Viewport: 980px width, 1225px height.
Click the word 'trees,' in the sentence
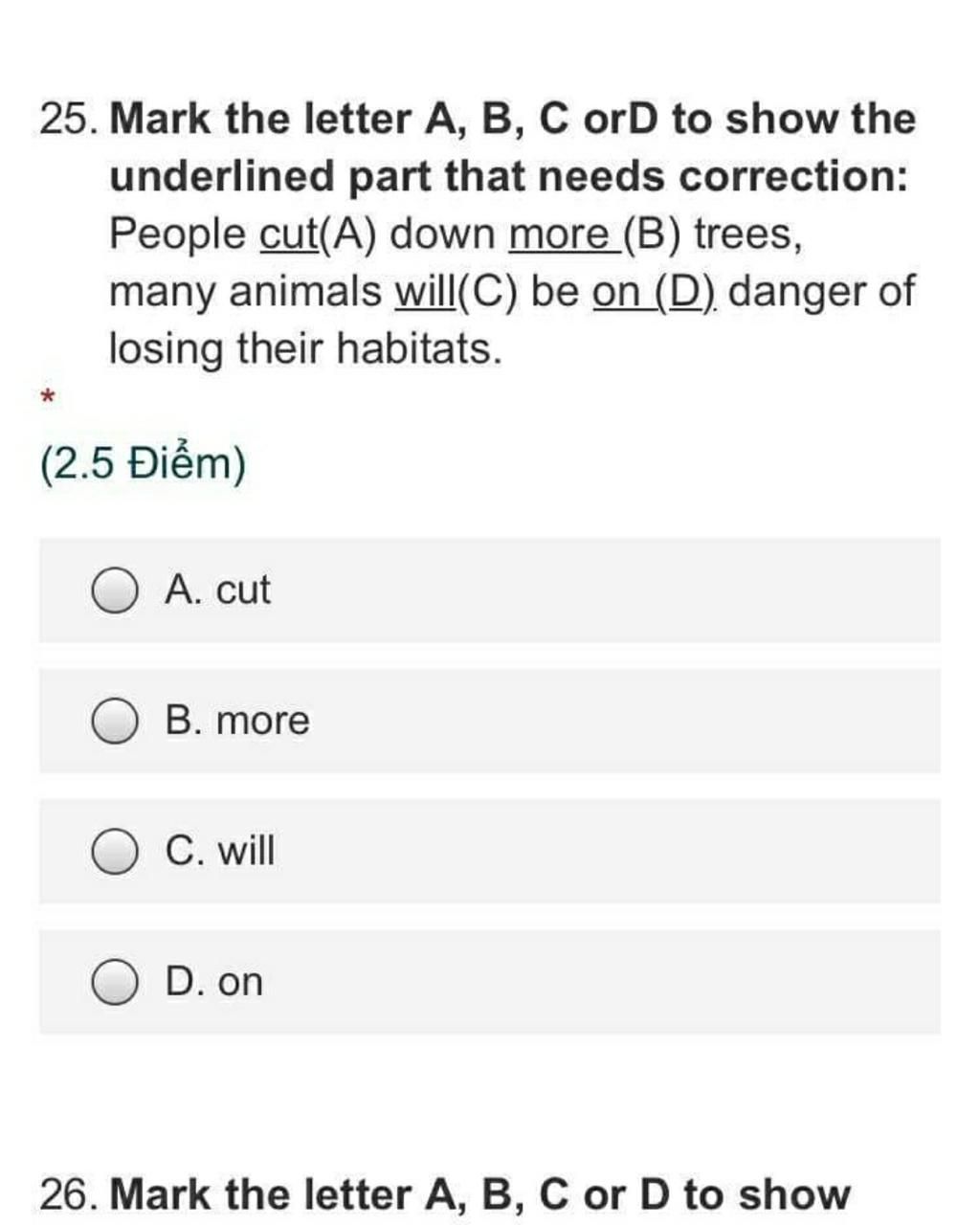click(x=747, y=235)
